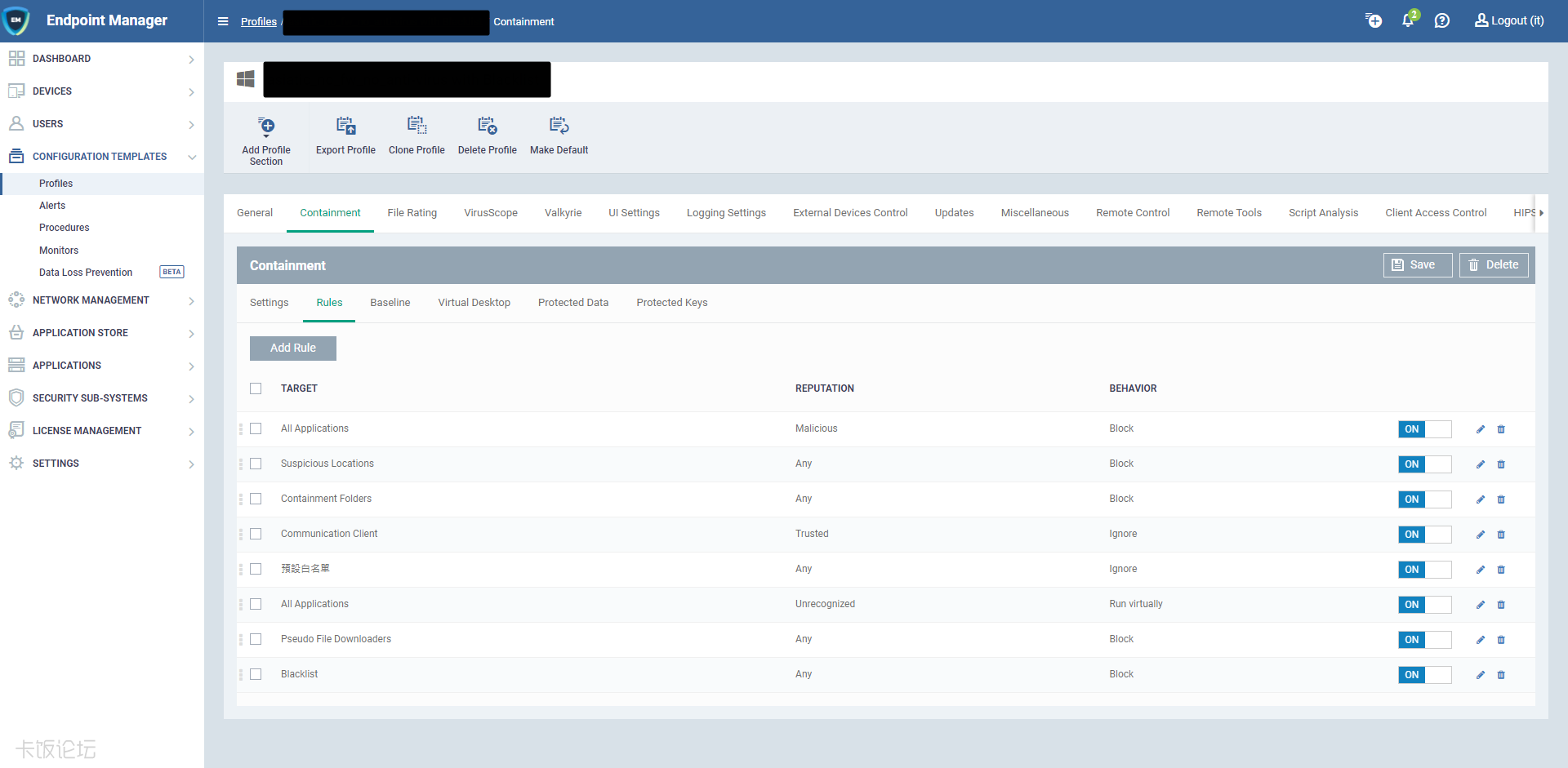Click the Delete Profile icon
The height and width of the screenshot is (768, 1568).
coord(488,126)
